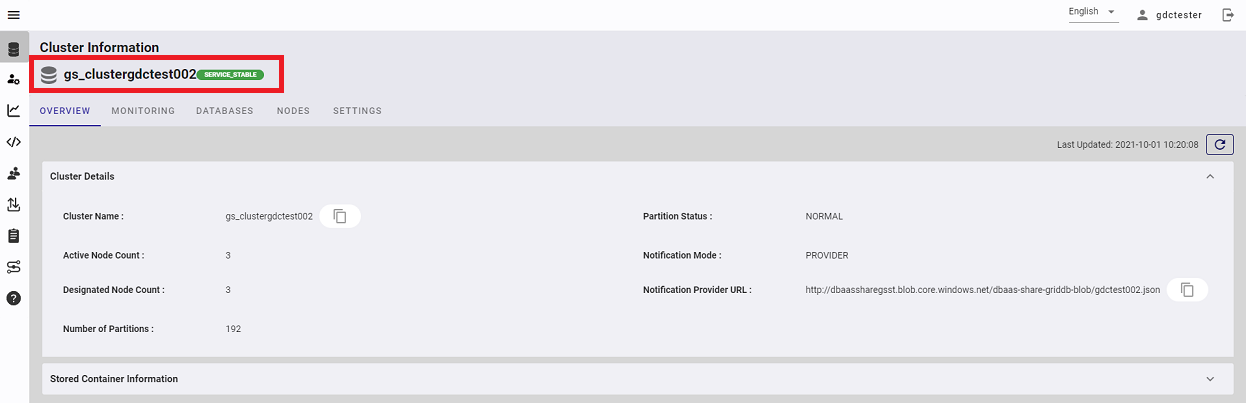This screenshot has width=1246, height=403.
Task: Collapse the Cluster Details section
Action: [x=1210, y=176]
